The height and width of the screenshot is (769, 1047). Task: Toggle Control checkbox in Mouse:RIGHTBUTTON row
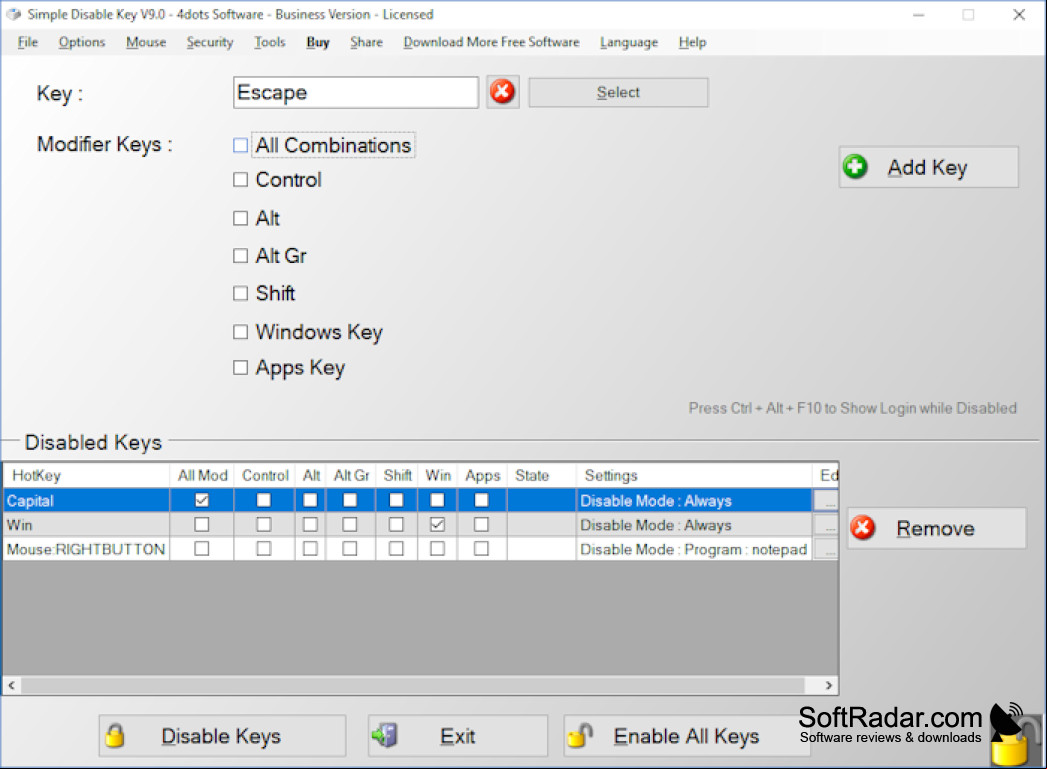(x=264, y=549)
